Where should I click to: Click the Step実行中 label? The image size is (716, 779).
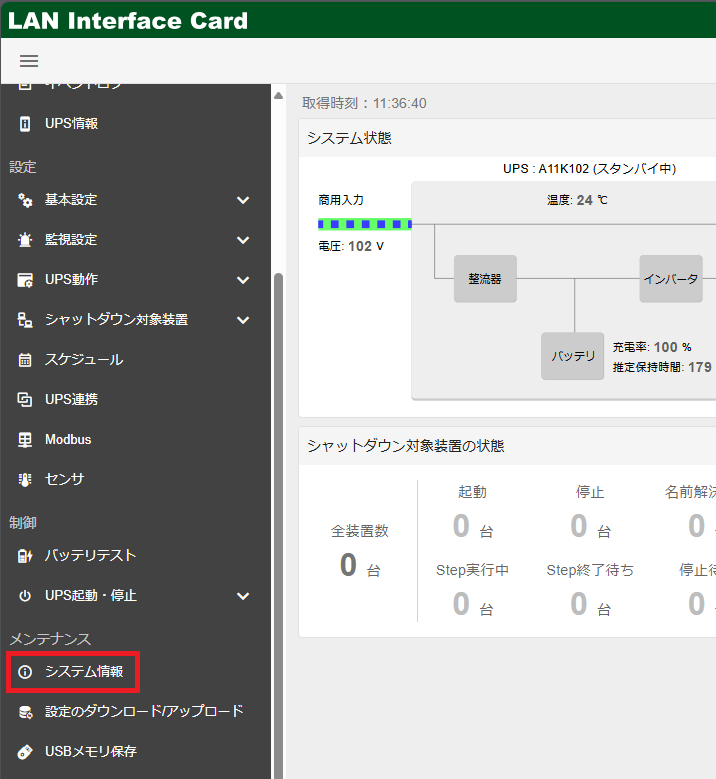[472, 570]
